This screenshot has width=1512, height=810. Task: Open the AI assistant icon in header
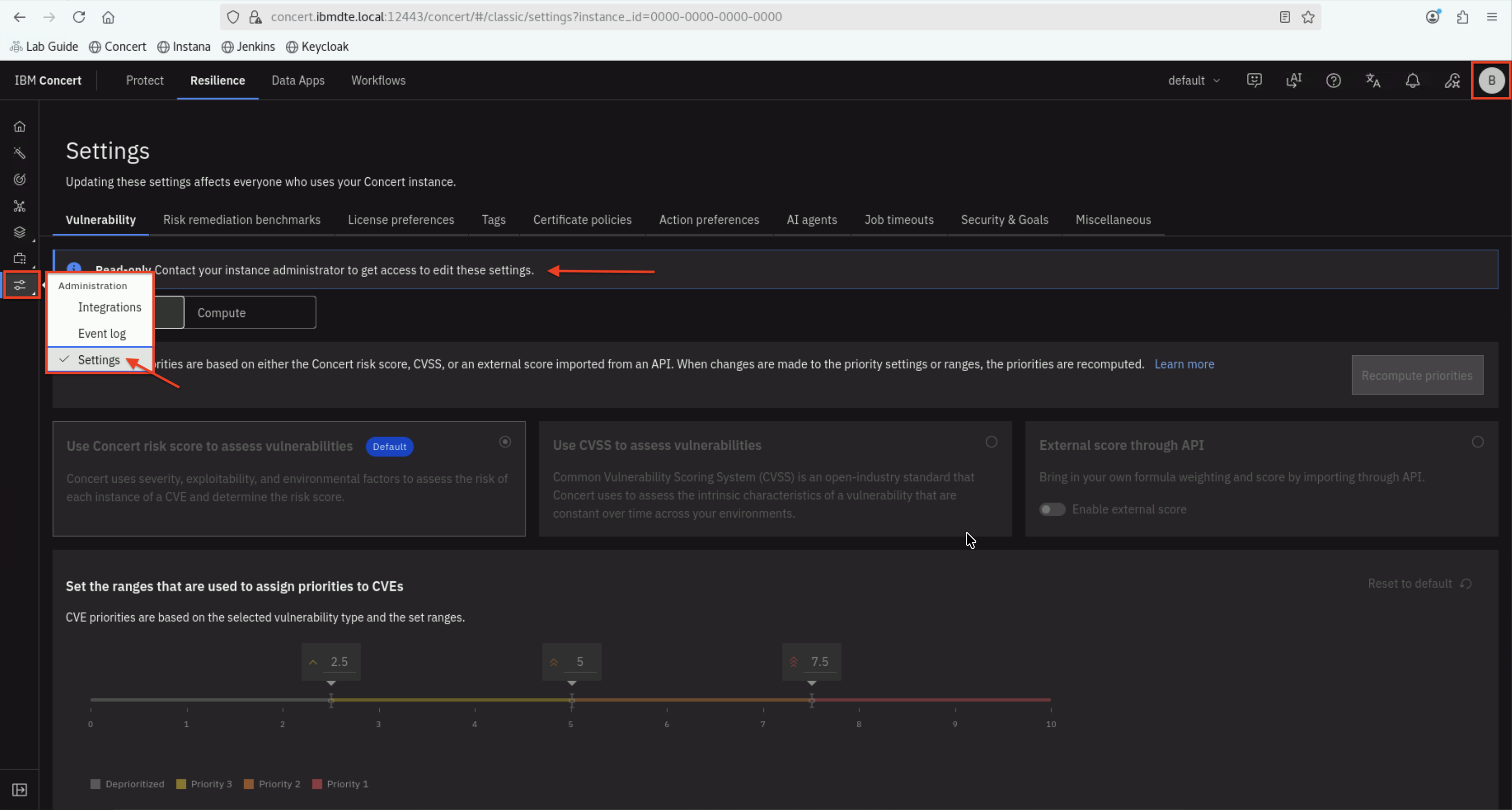[x=1294, y=81]
